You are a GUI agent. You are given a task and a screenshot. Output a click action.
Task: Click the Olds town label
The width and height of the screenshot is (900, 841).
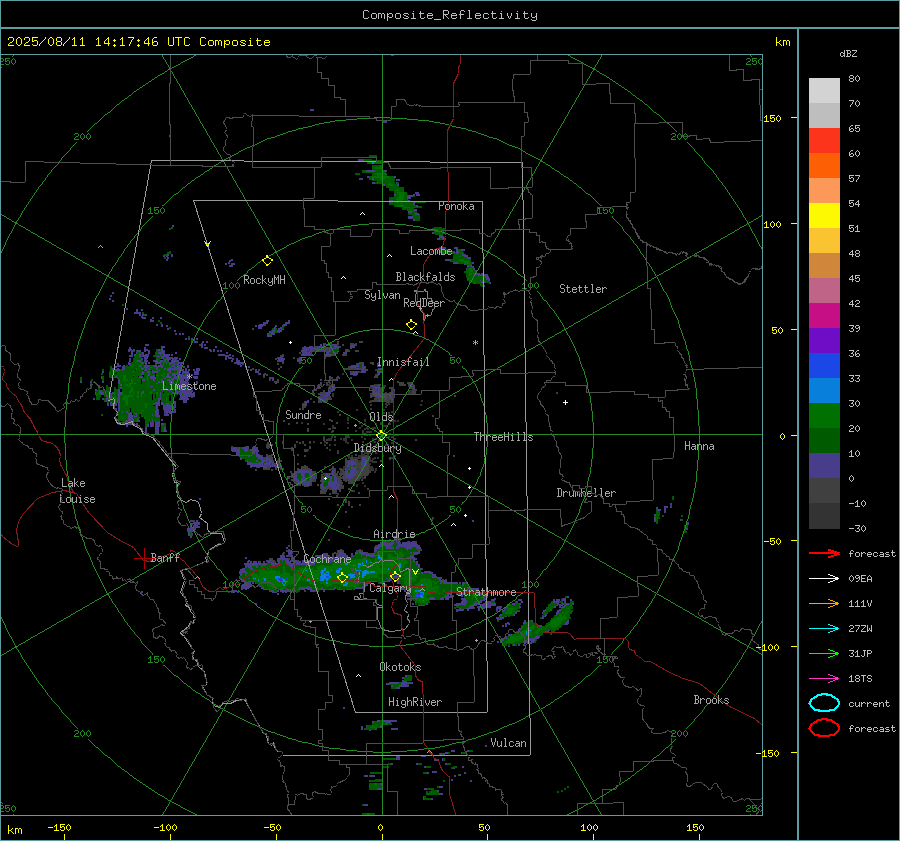tap(381, 417)
